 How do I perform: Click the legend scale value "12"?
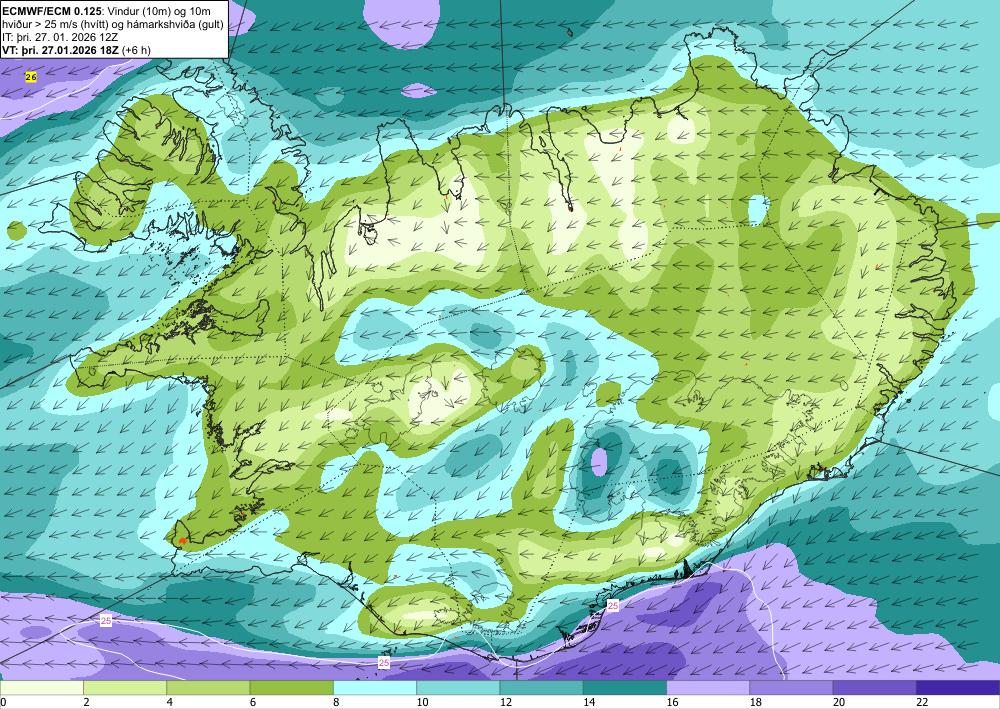point(506,702)
